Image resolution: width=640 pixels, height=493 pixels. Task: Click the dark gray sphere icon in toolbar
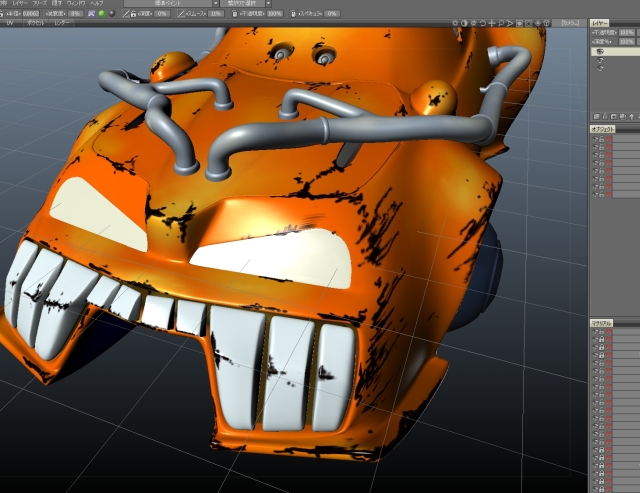coord(110,13)
